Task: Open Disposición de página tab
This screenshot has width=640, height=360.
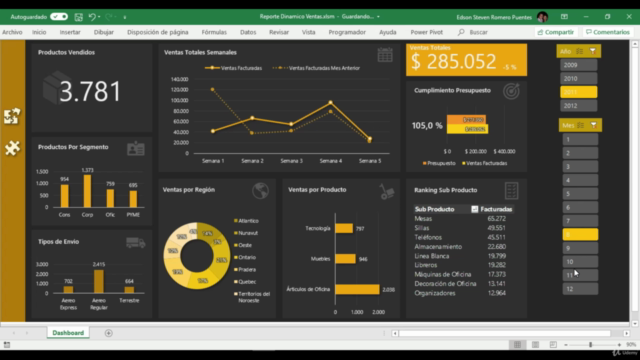Action: 158,32
